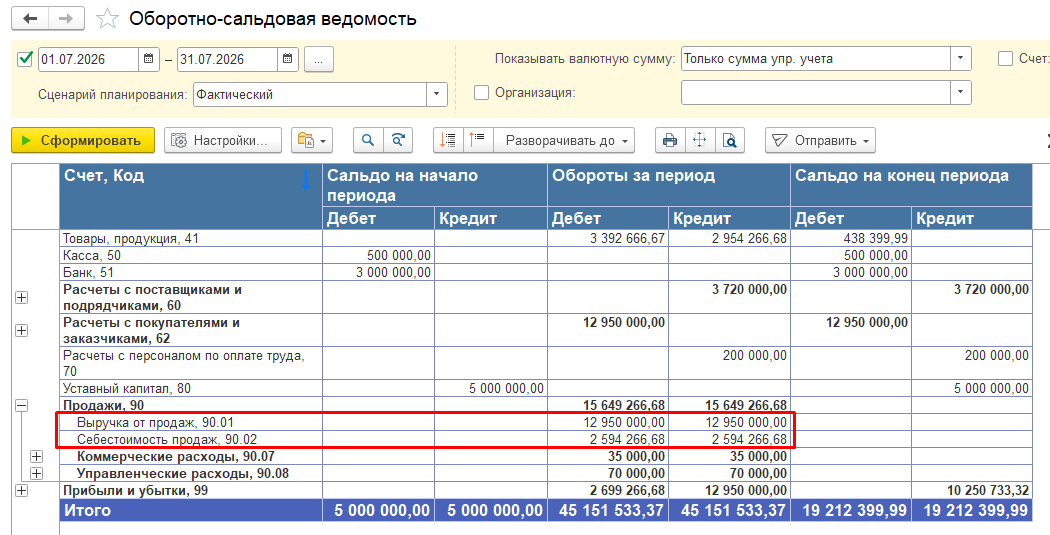This screenshot has width=1050, height=535.
Task: Go forward with the right arrow button
Action: click(66, 19)
